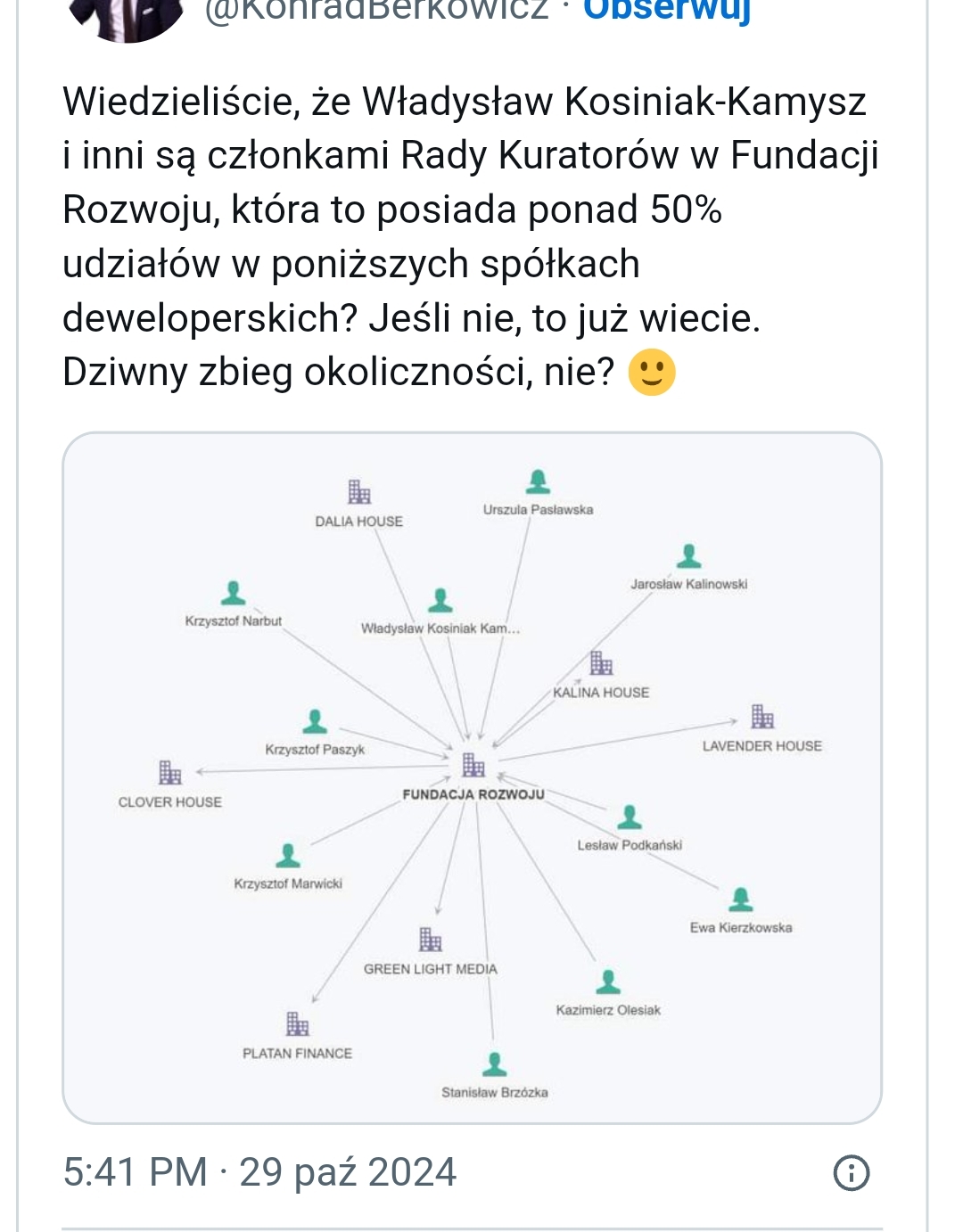This screenshot has height=1232, width=963.
Task: Click the DALIA HOUSE building icon
Action: (x=359, y=491)
